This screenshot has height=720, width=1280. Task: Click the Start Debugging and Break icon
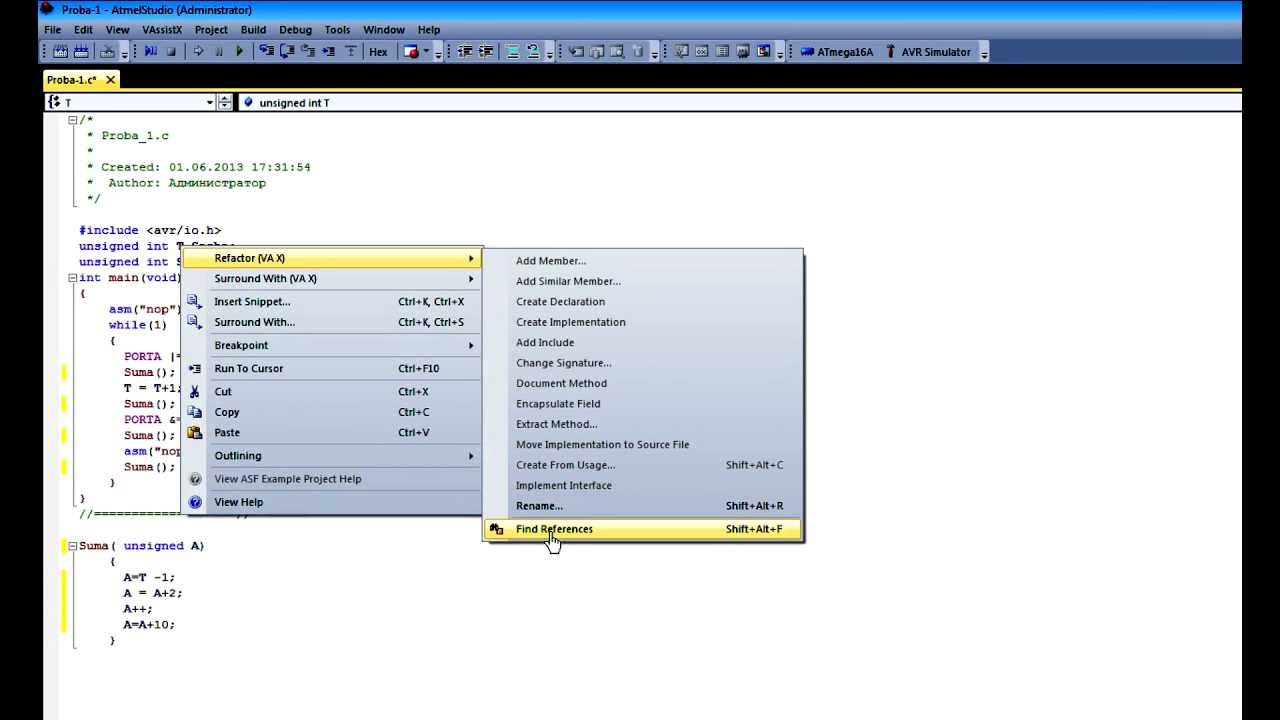point(151,51)
